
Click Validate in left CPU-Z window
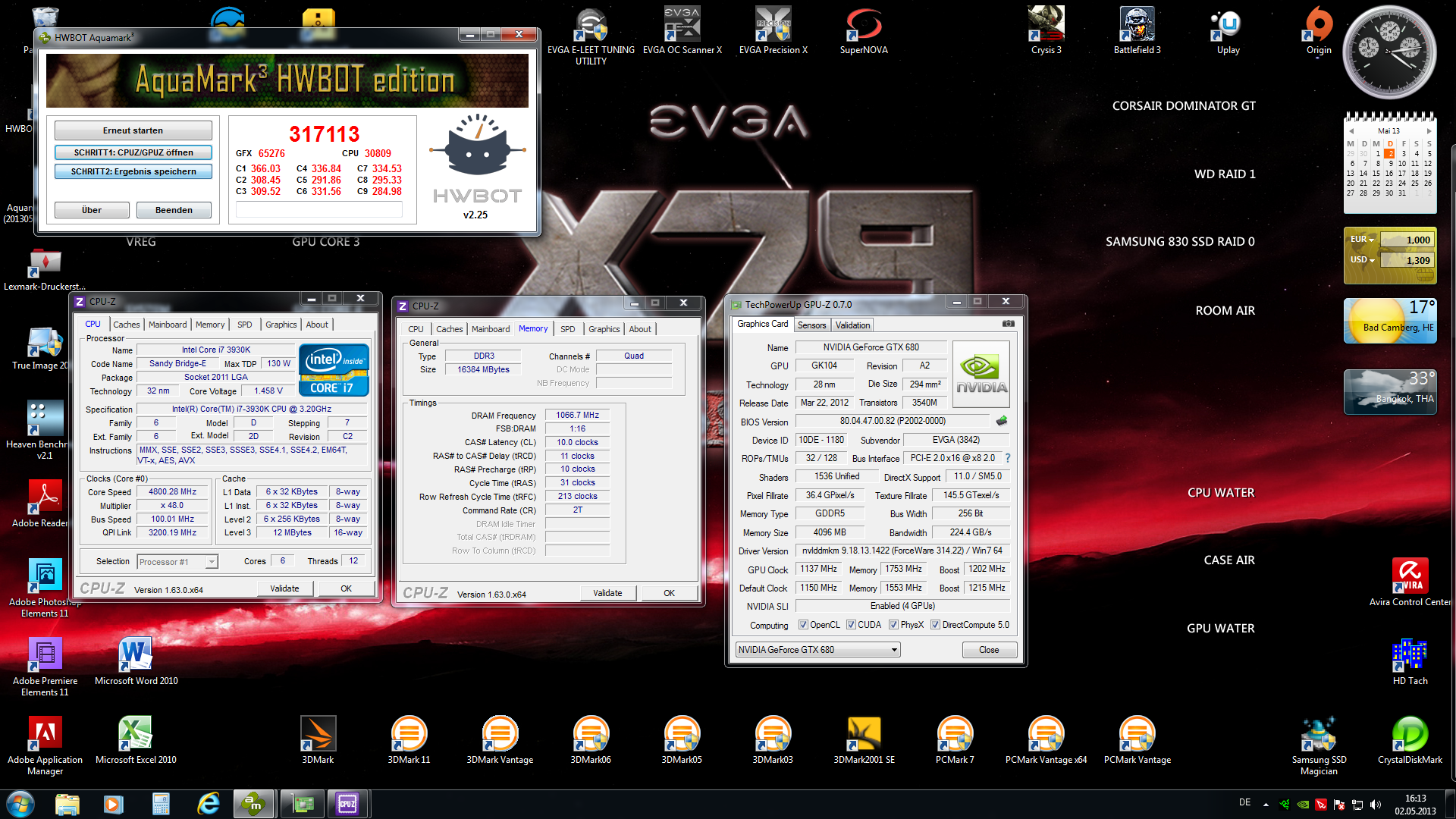pyautogui.click(x=284, y=588)
